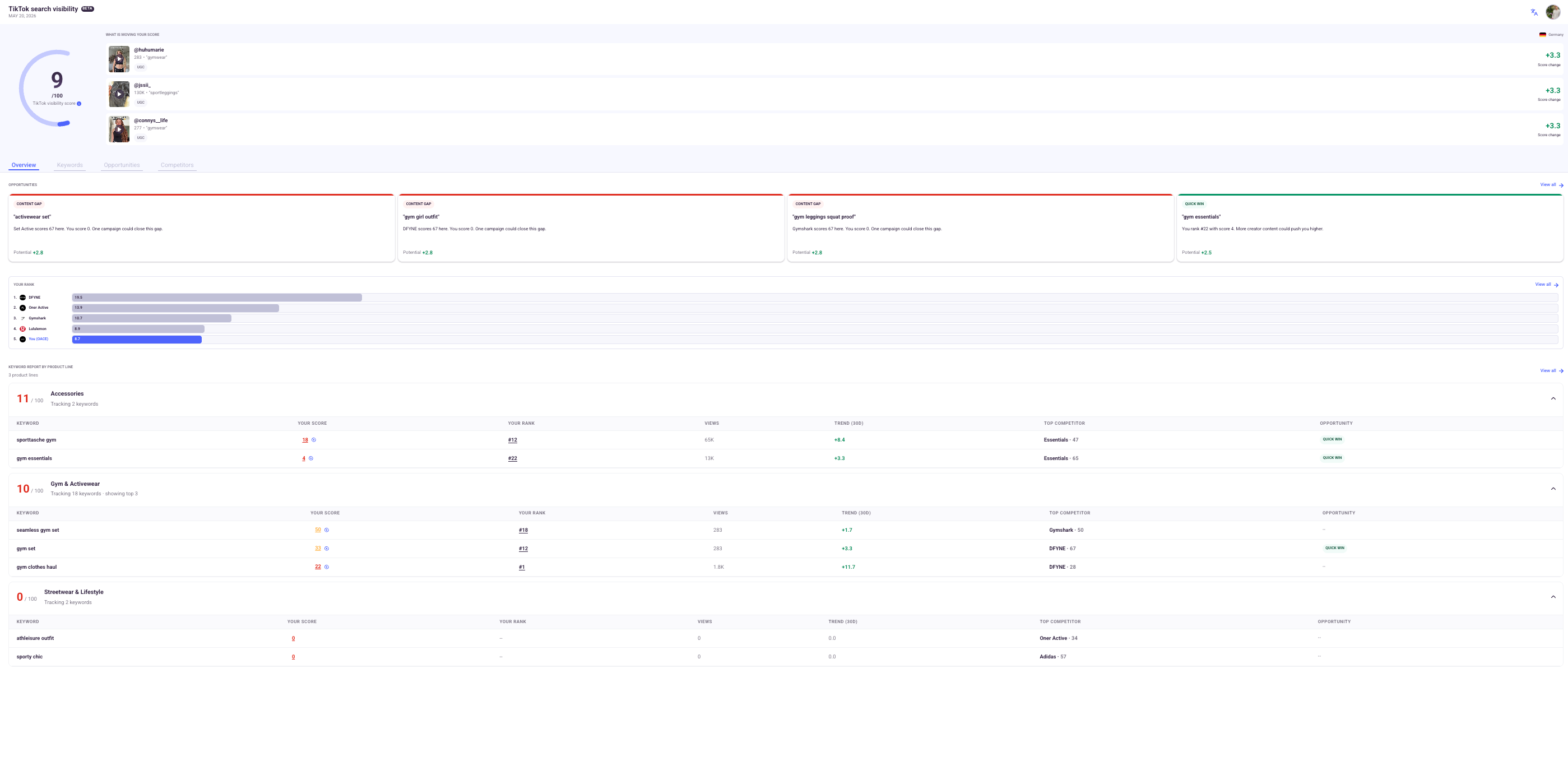1568x780 pixels.
Task: Click score detail icon for gym essentials row
Action: point(311,458)
